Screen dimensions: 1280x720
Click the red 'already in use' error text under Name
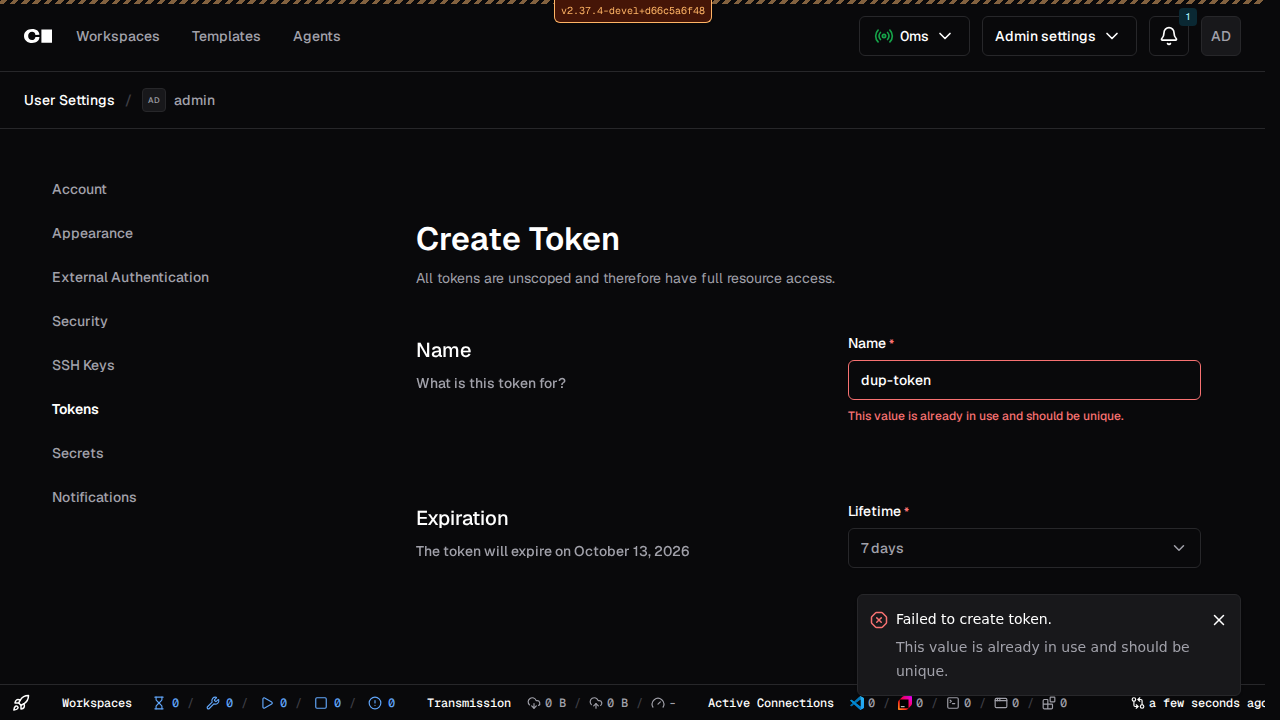coord(986,416)
